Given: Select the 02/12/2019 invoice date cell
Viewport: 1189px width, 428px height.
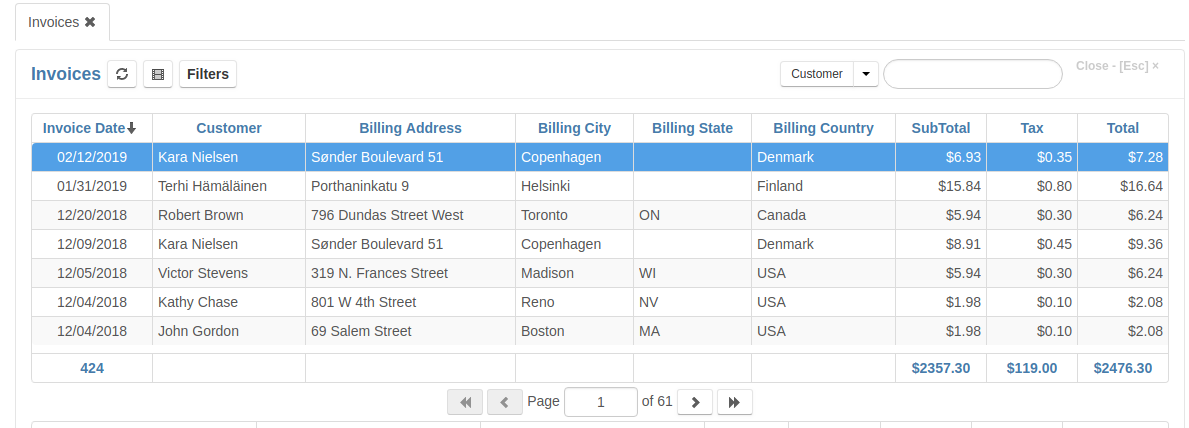Looking at the screenshot, I should click(x=93, y=157).
